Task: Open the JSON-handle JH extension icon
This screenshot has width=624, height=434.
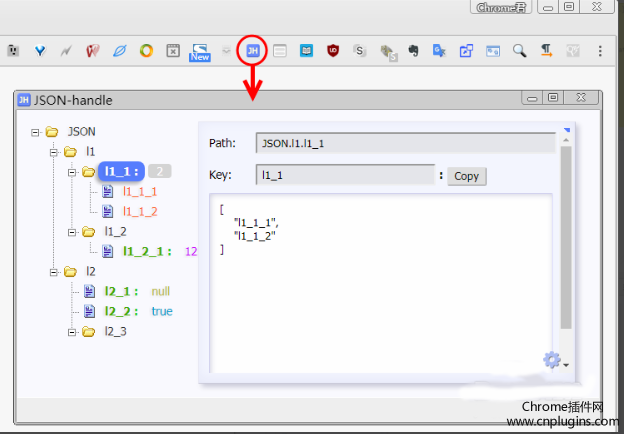Action: [x=253, y=51]
